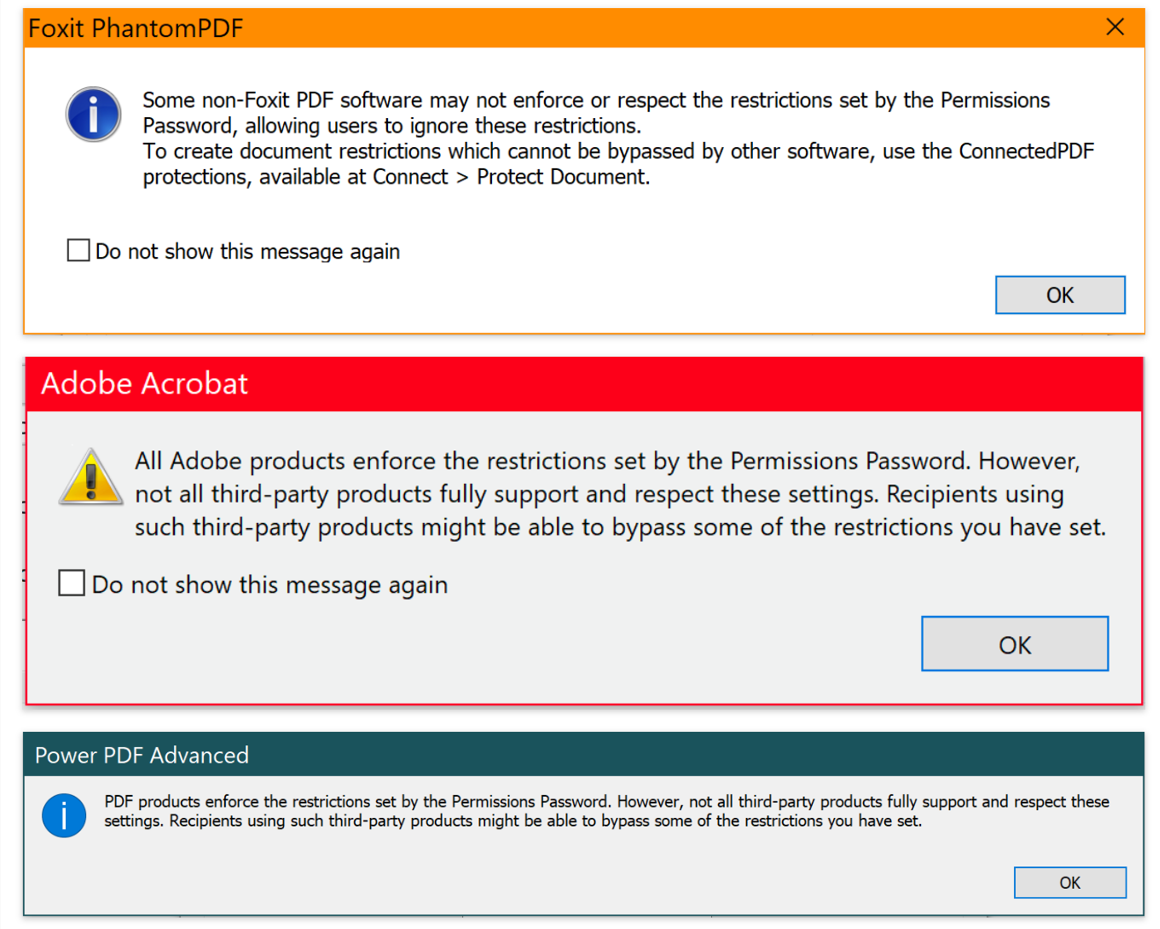This screenshot has height=929, width=1160.
Task: Click the Foxit 'Do not show this message again' label
Action: tap(246, 251)
